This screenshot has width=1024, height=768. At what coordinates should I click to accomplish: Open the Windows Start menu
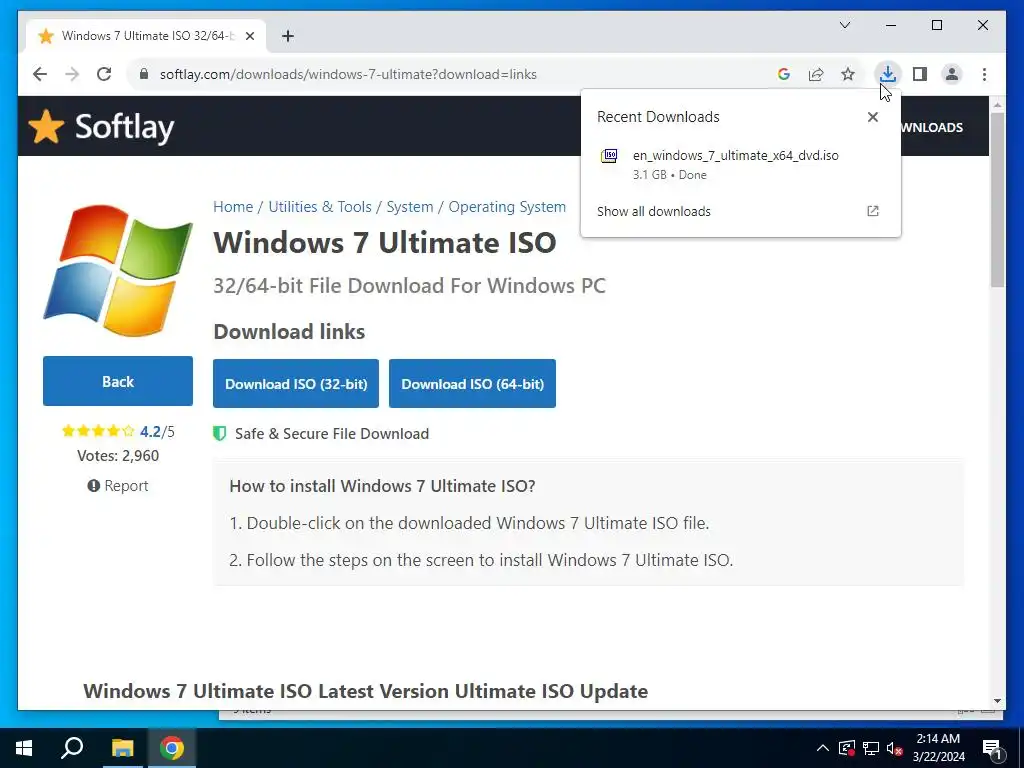coord(24,748)
